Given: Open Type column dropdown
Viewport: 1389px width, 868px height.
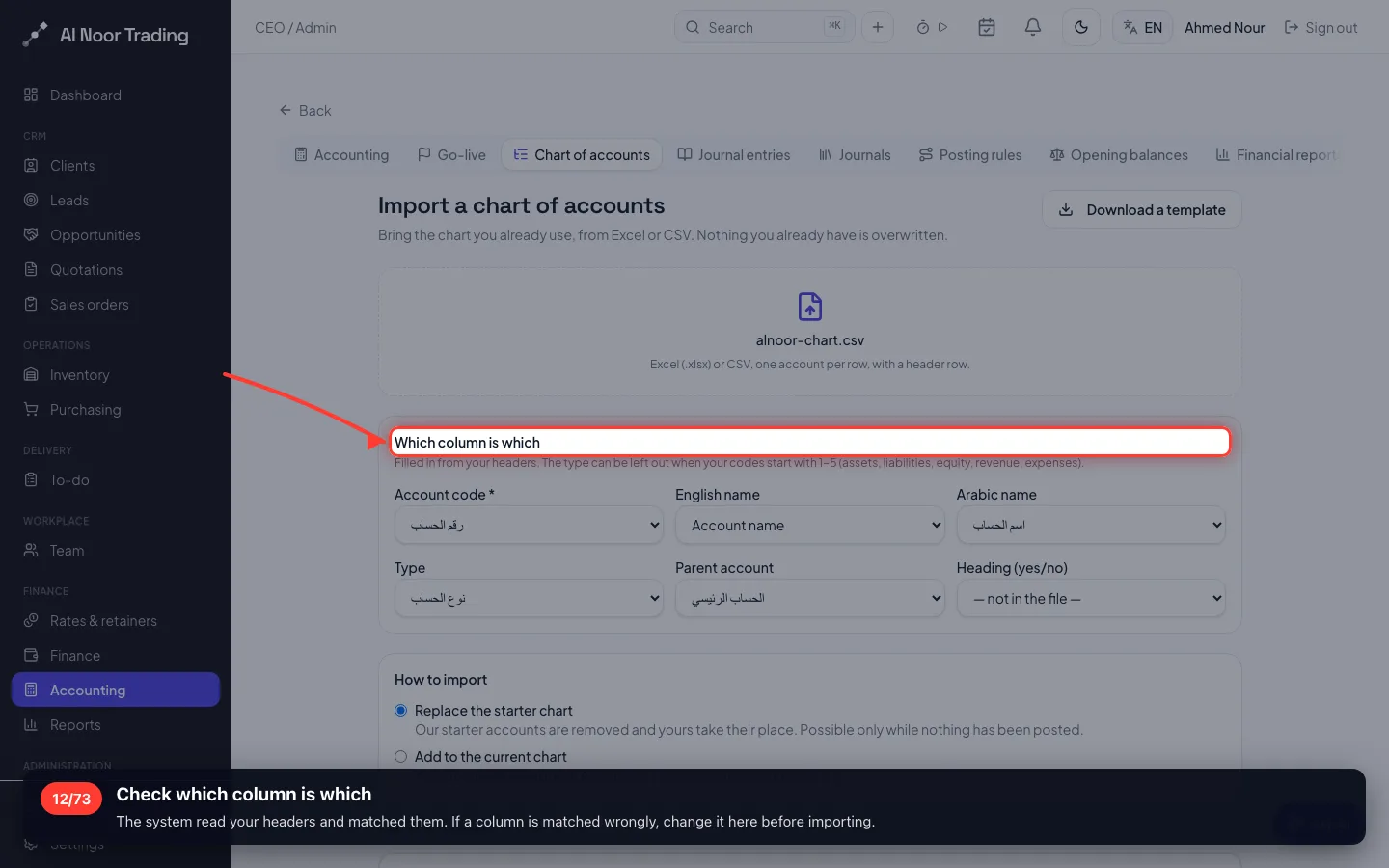Looking at the screenshot, I should click(529, 598).
